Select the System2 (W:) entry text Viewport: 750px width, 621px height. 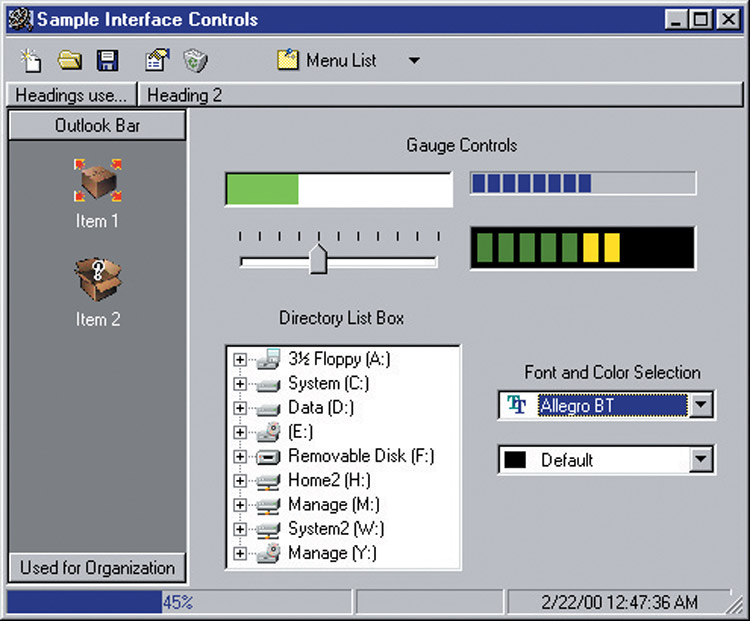(336, 529)
